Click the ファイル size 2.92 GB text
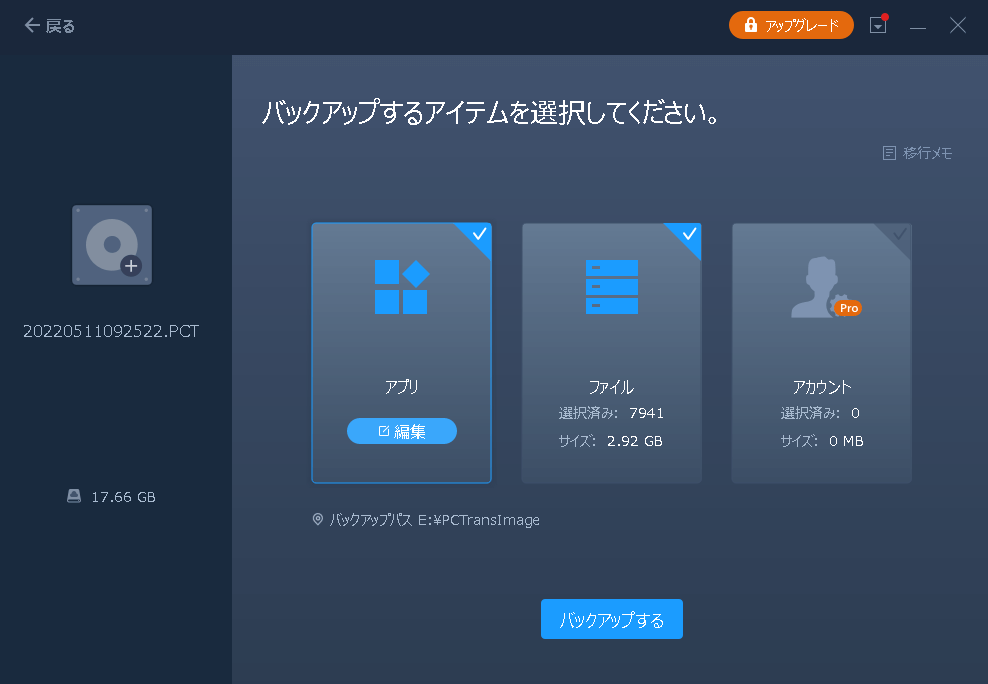This screenshot has height=684, width=988. (x=634, y=441)
